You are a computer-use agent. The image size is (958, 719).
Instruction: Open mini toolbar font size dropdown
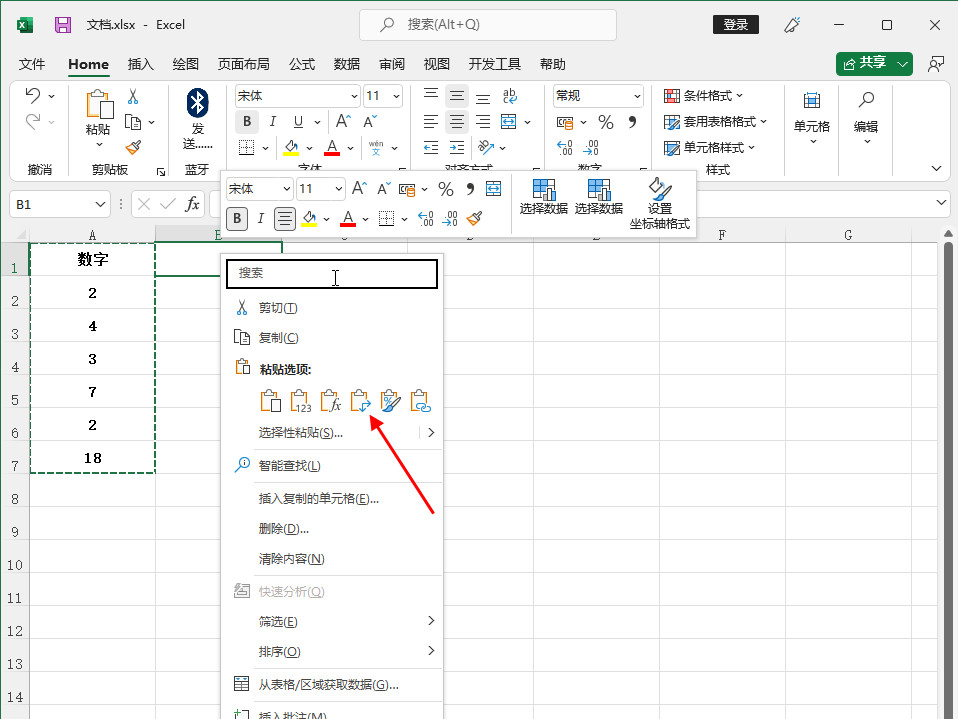click(338, 189)
